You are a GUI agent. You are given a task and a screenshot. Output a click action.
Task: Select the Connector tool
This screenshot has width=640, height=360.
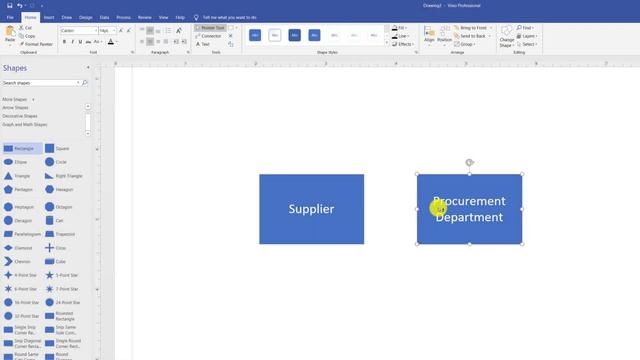point(208,36)
